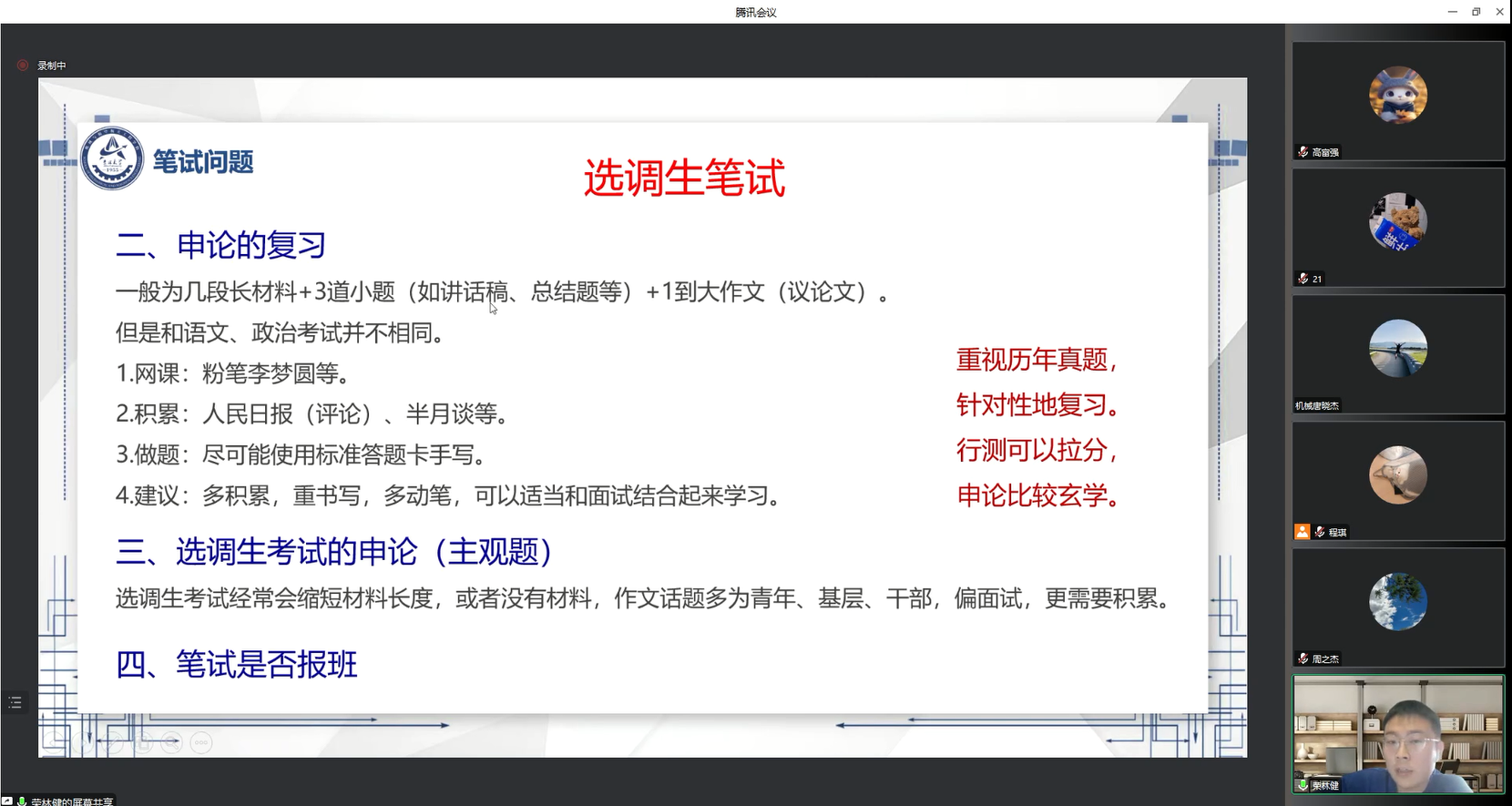Click the screen sharing label at bottom left
The width and height of the screenshot is (1512, 806).
71,801
